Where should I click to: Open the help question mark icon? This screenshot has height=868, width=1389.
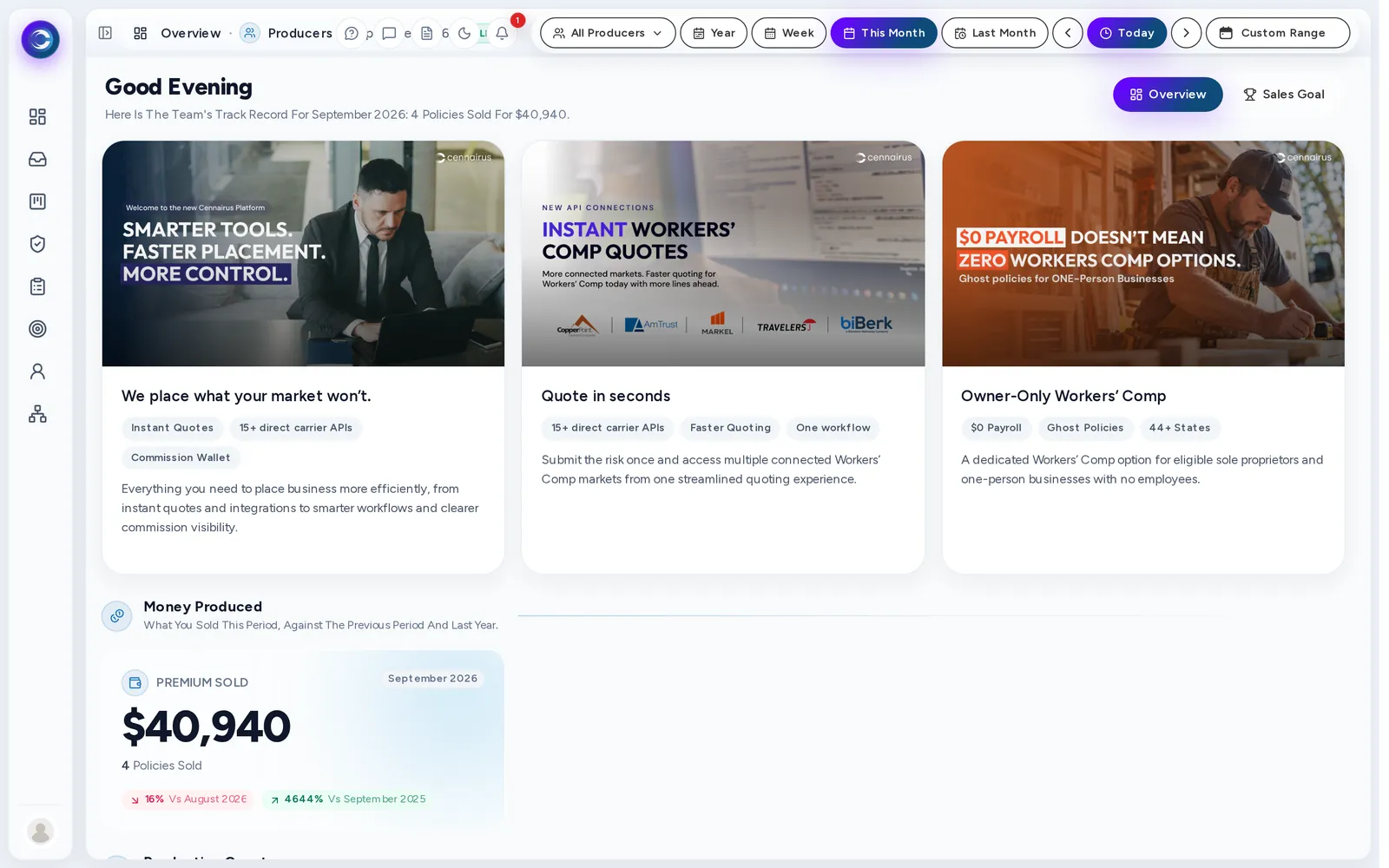352,33
